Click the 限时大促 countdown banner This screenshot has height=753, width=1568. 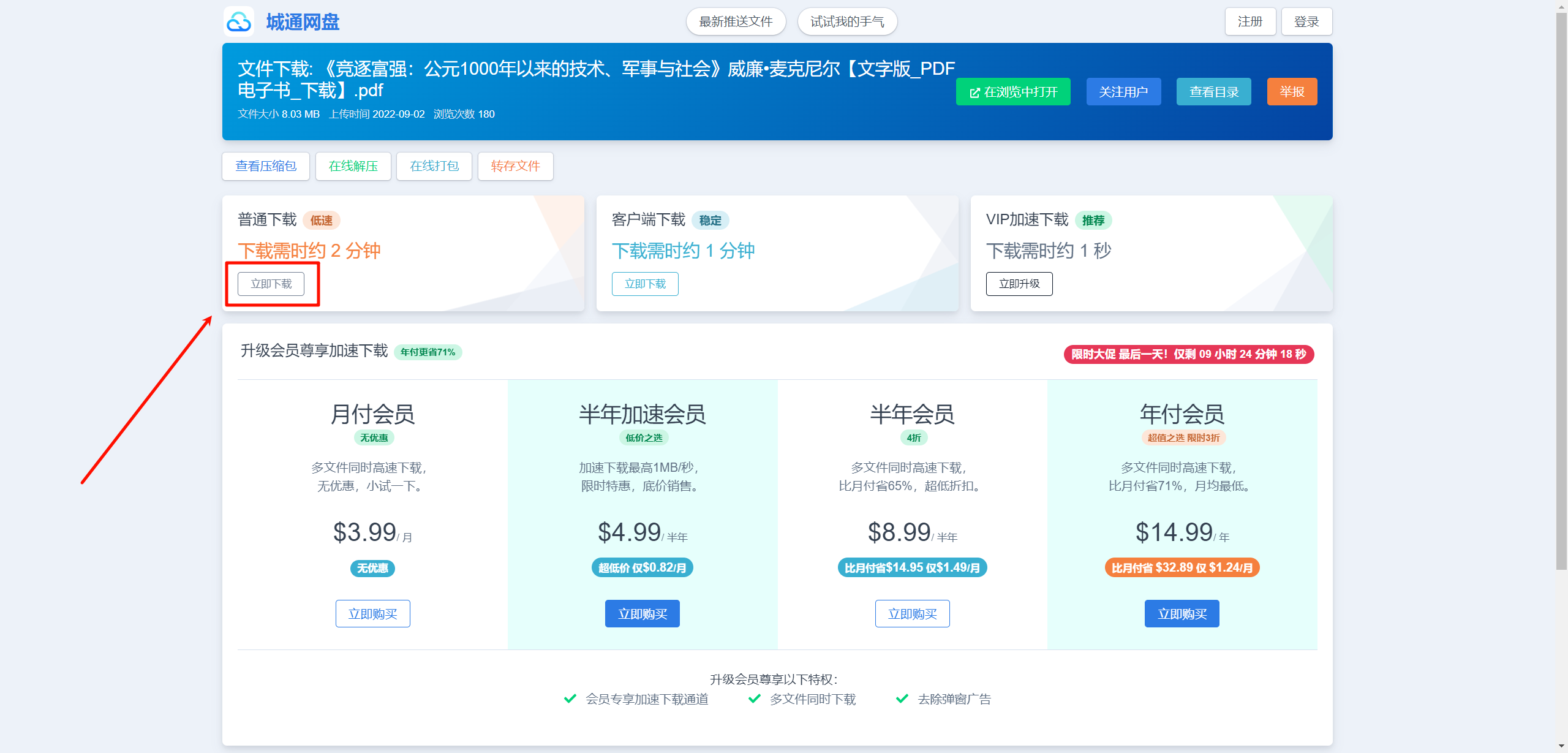click(1188, 354)
